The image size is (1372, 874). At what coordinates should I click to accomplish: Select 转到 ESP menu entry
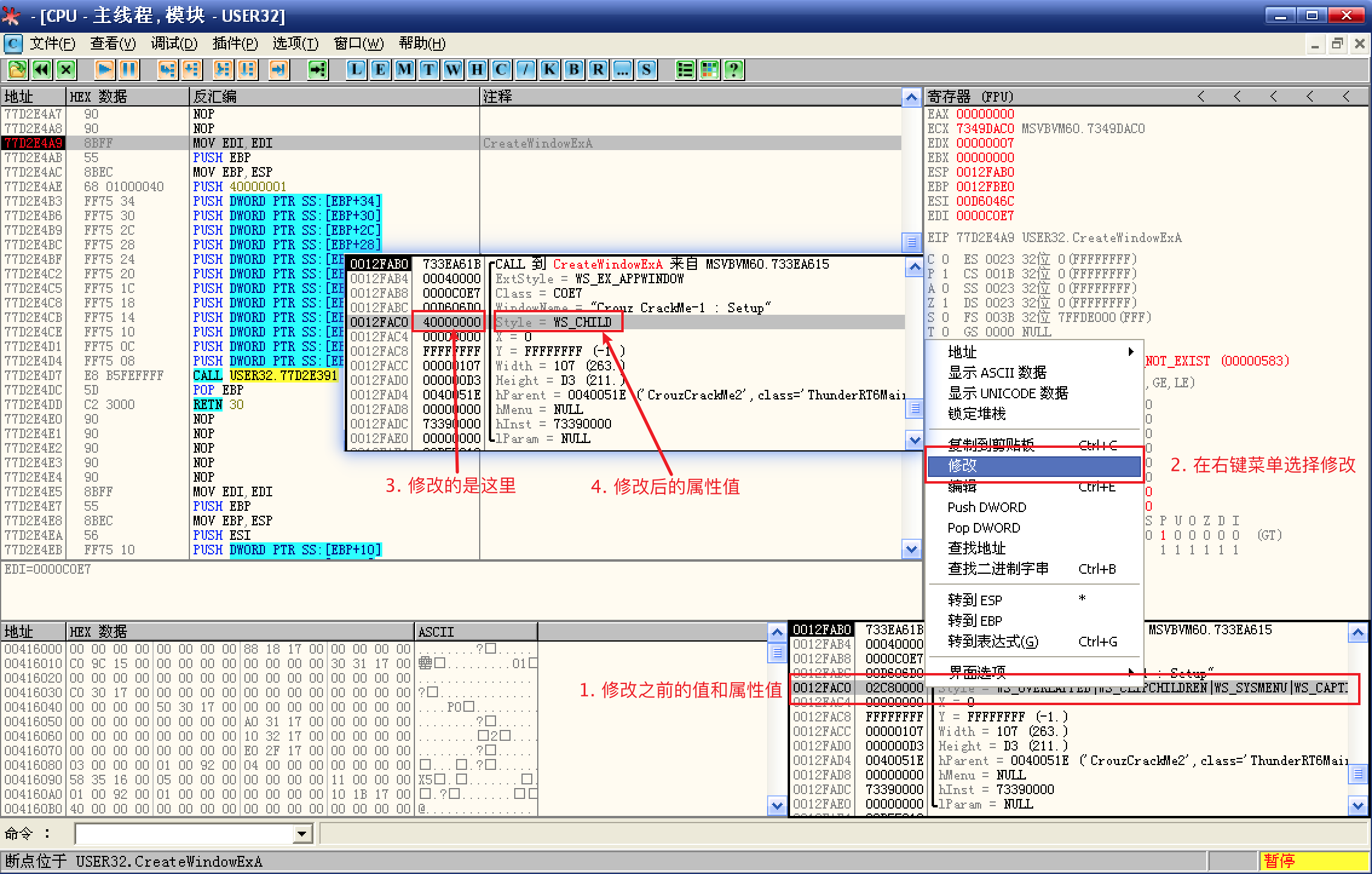point(975,600)
